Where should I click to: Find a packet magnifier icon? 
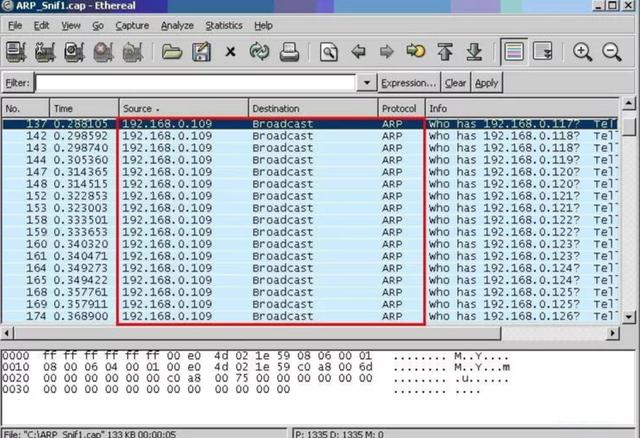click(329, 52)
